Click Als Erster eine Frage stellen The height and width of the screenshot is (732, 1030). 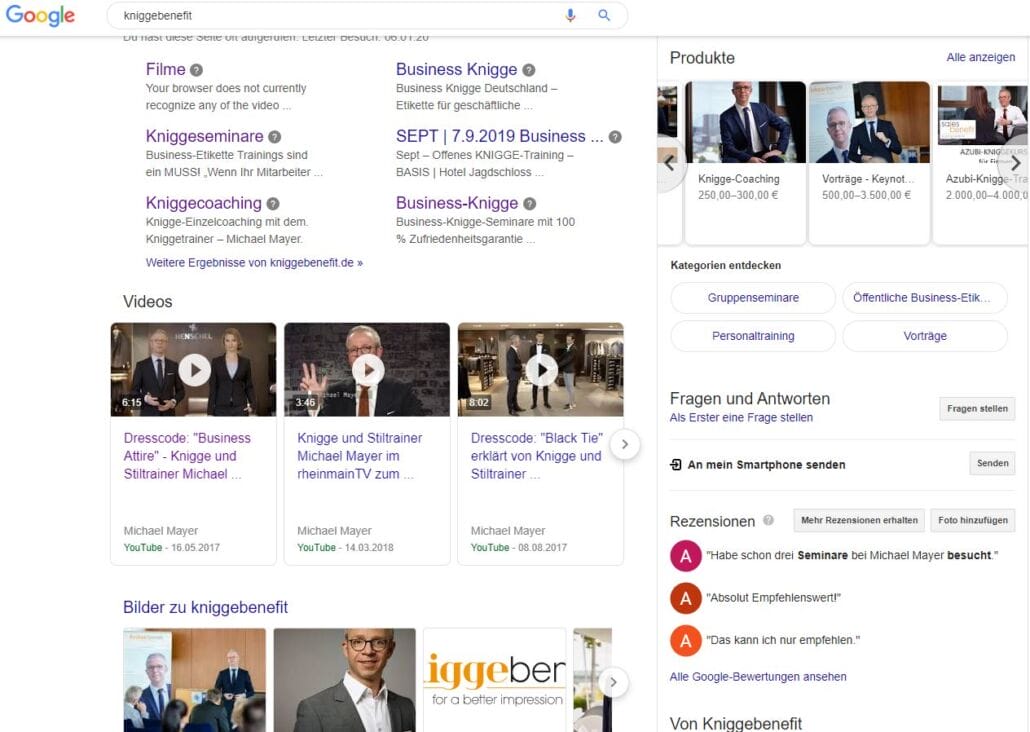point(741,417)
